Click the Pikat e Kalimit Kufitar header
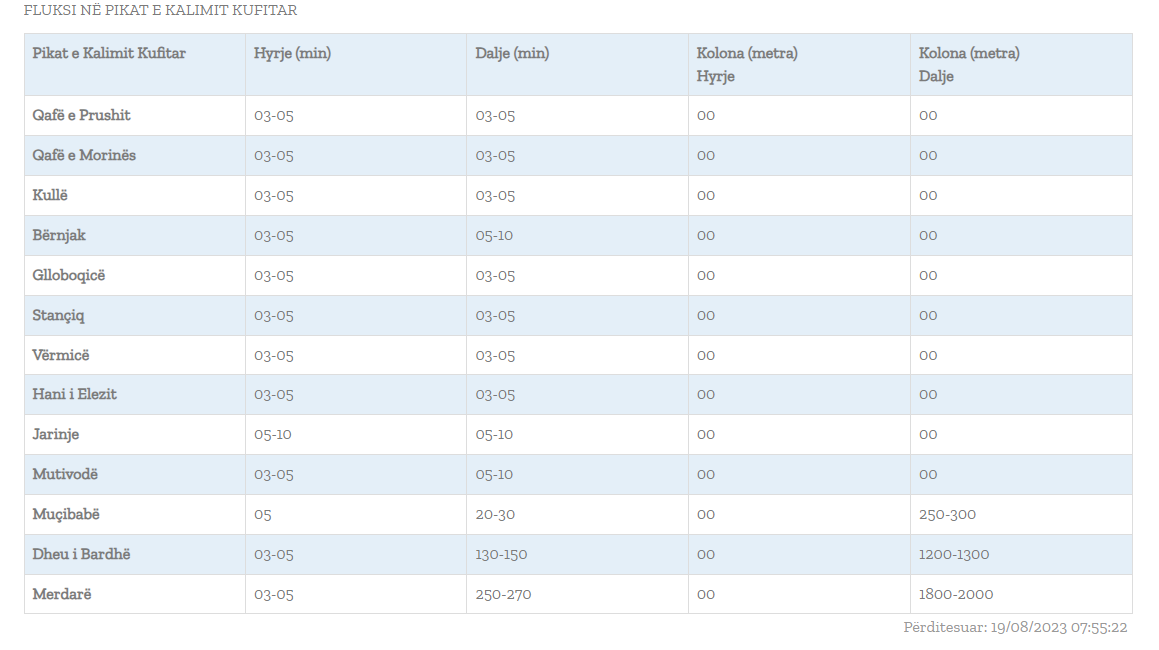 pos(109,54)
